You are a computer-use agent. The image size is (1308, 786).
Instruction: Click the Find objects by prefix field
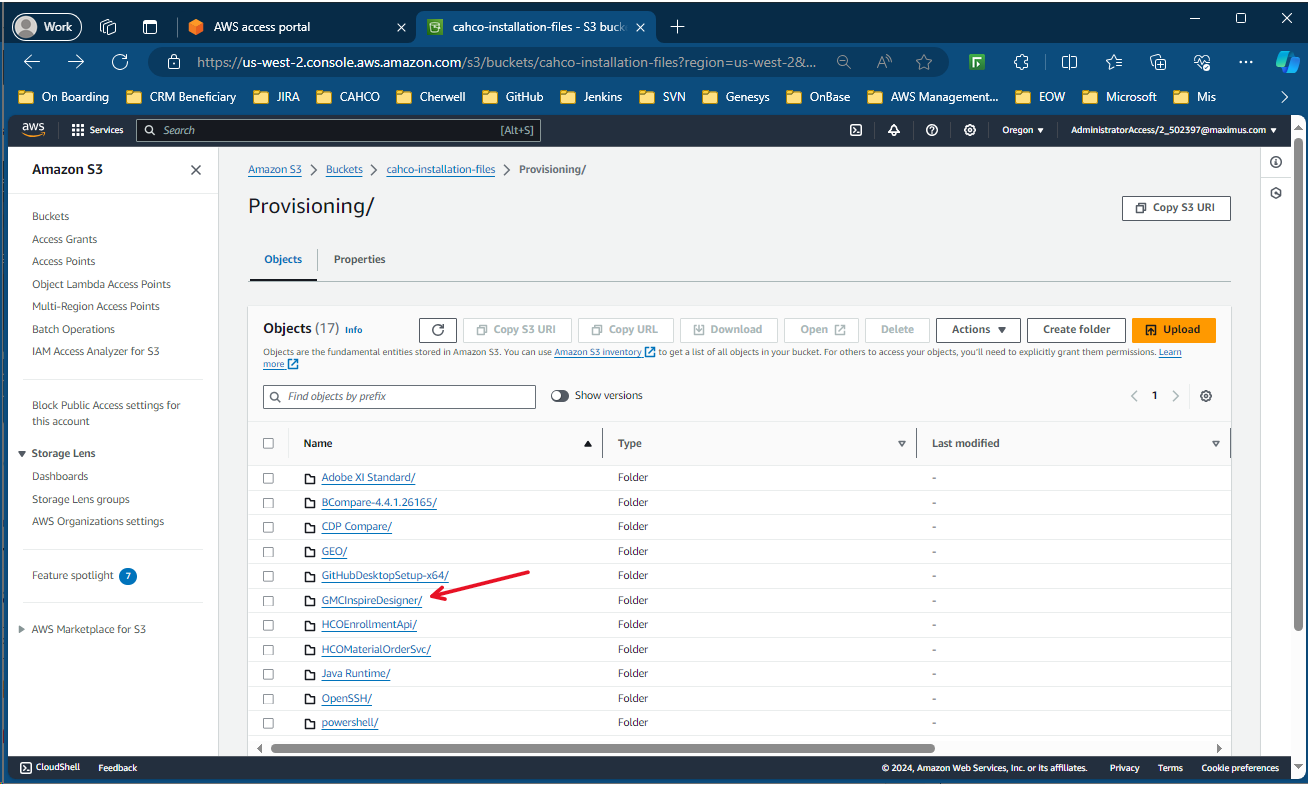pyautogui.click(x=399, y=396)
